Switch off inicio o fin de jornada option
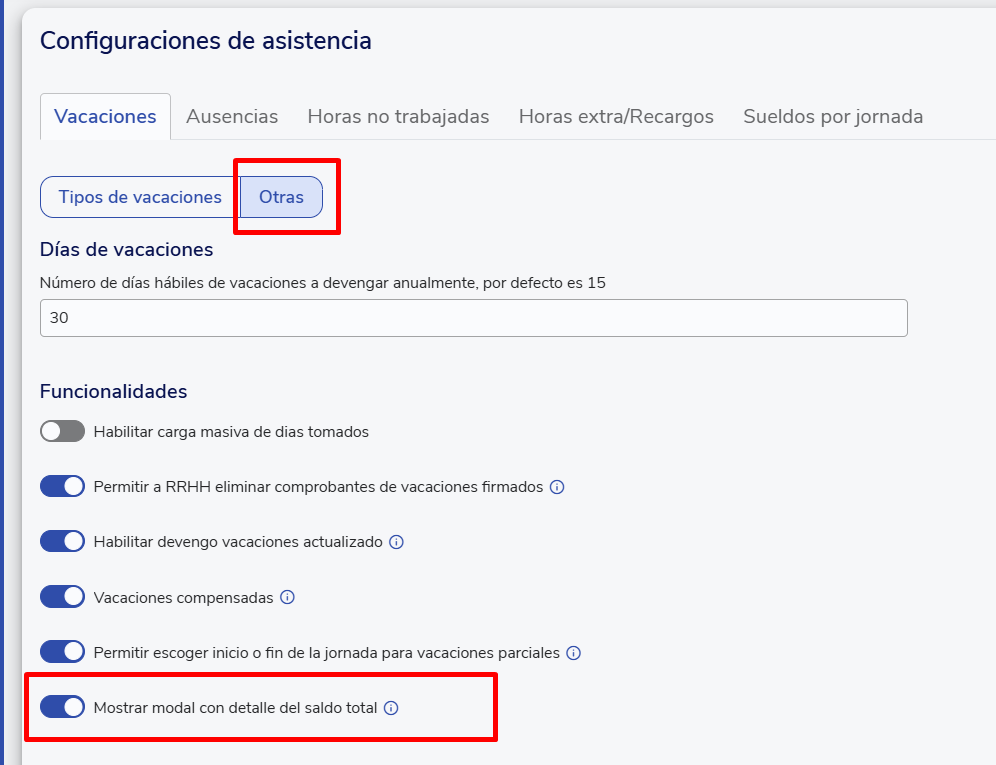 [x=62, y=652]
